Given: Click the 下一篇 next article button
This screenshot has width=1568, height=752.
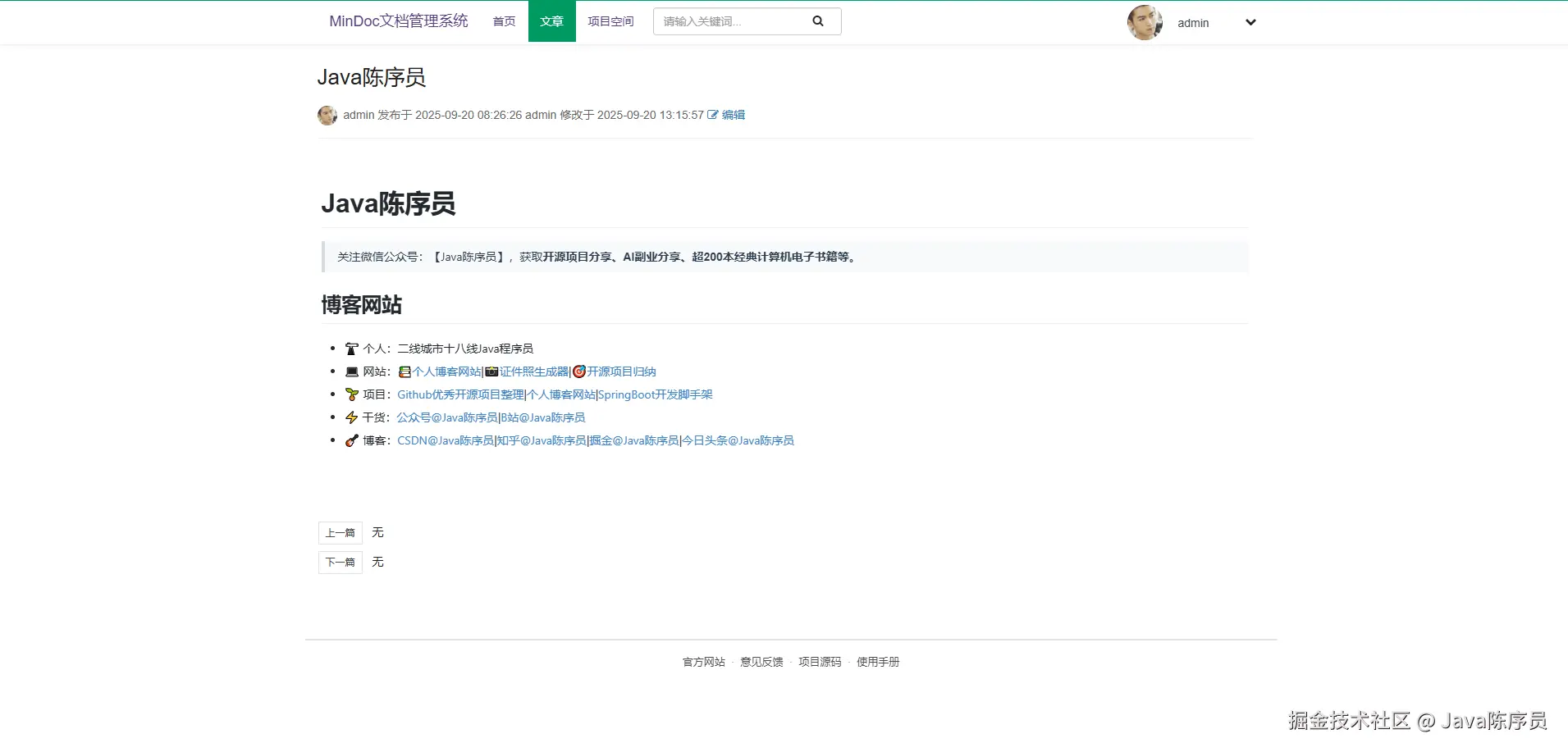Looking at the screenshot, I should (x=341, y=563).
